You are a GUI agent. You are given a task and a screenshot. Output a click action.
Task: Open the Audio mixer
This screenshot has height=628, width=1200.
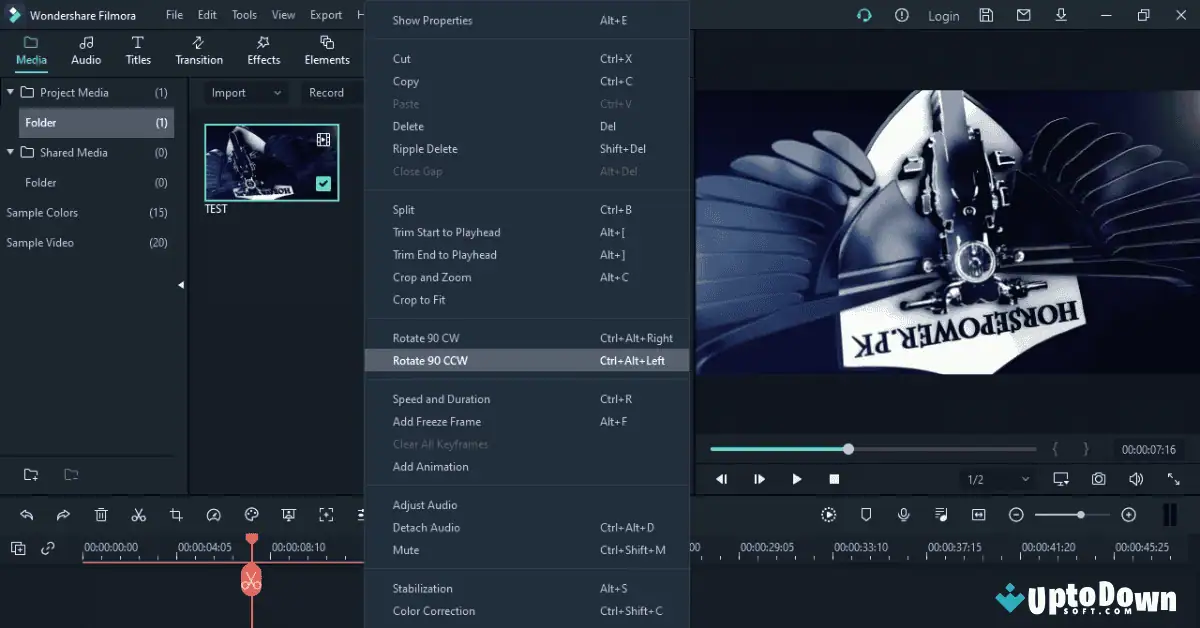[x=941, y=514]
